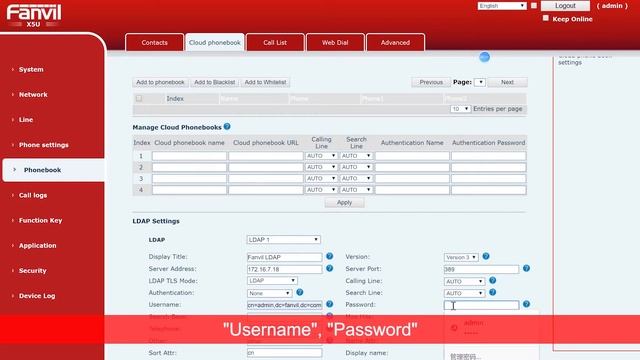Open System in the sidebar

click(x=31, y=69)
